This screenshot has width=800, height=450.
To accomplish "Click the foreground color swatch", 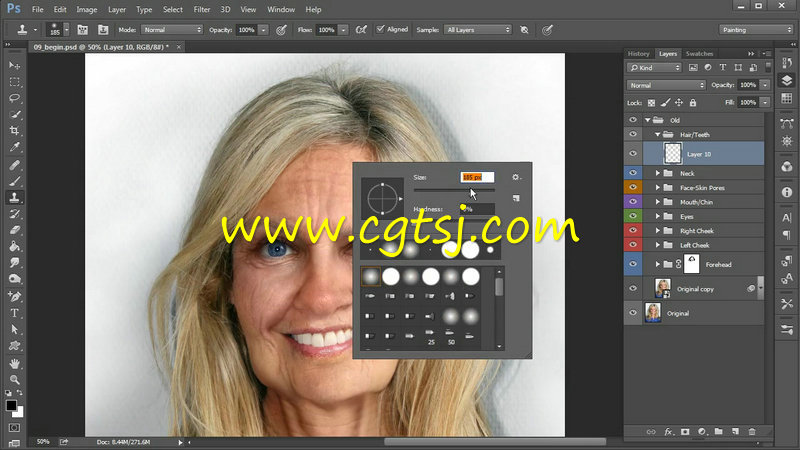I will (x=11, y=406).
